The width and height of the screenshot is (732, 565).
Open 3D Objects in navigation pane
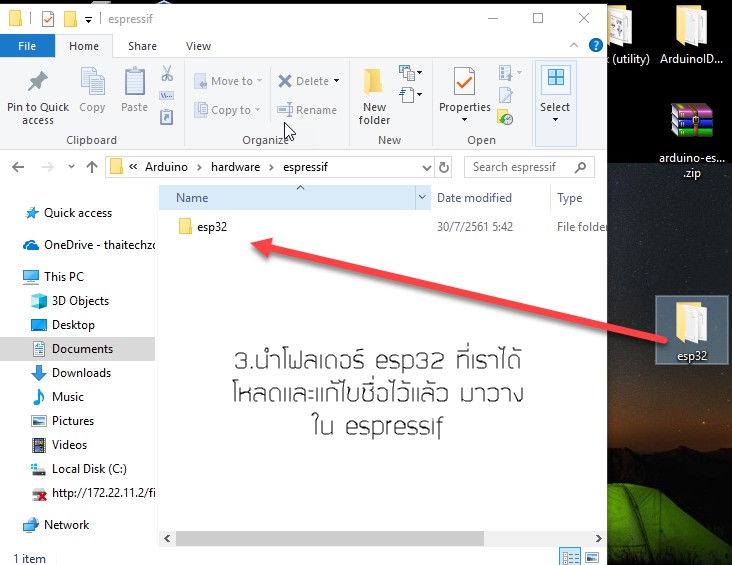pos(70,301)
